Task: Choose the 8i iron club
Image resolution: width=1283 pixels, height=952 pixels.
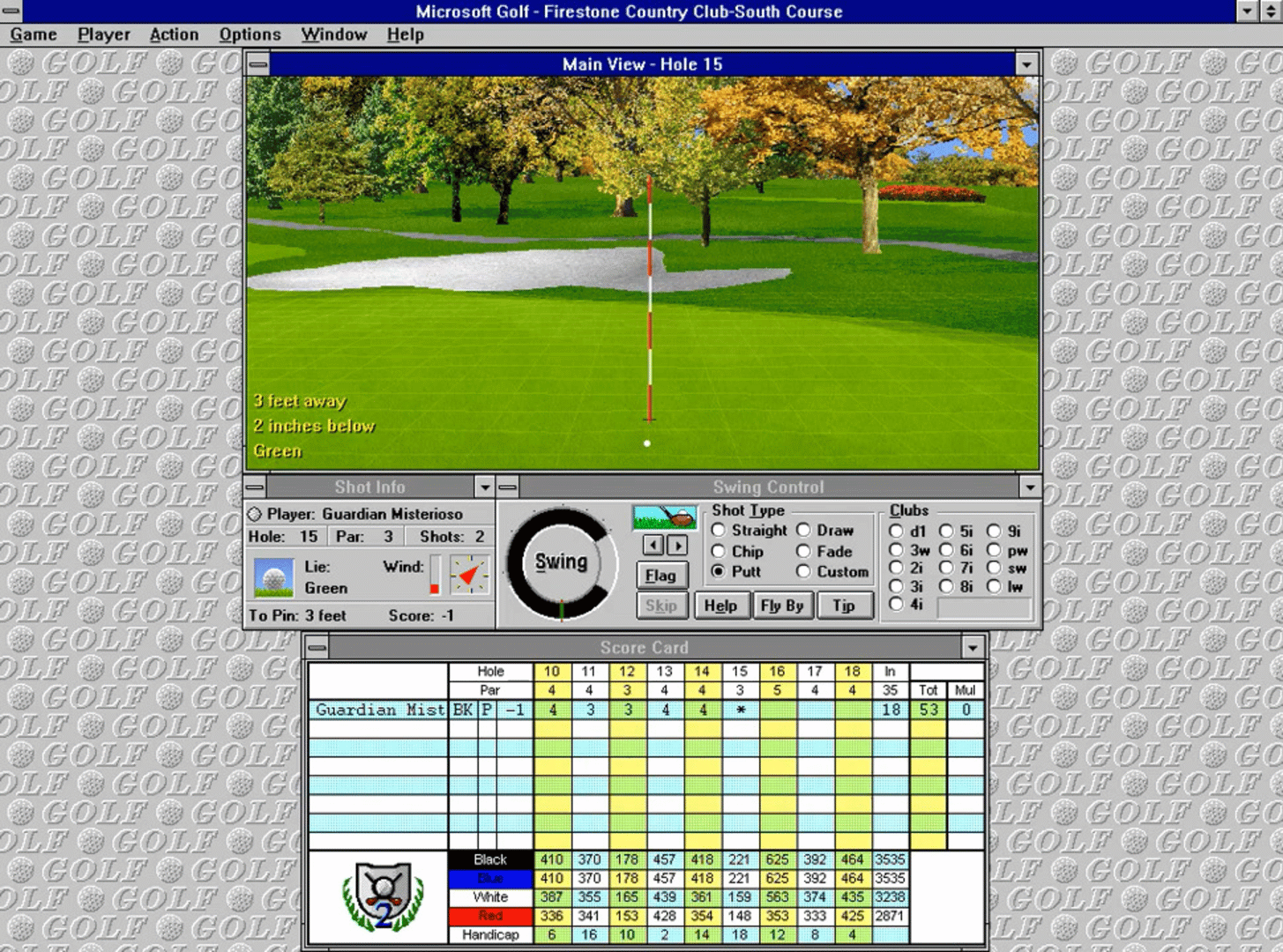Action: point(957,587)
